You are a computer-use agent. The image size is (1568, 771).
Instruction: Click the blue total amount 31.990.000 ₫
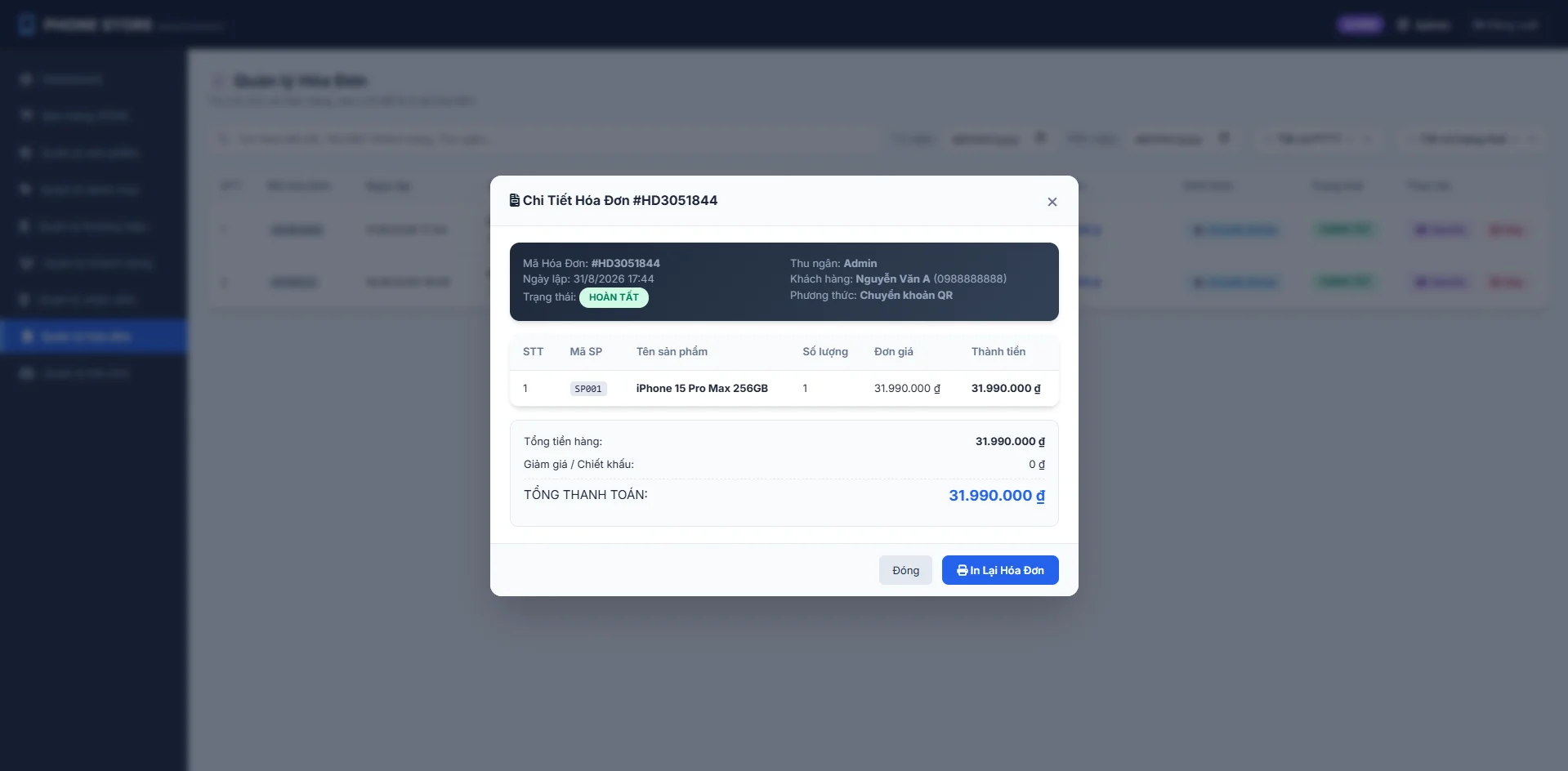pos(997,495)
